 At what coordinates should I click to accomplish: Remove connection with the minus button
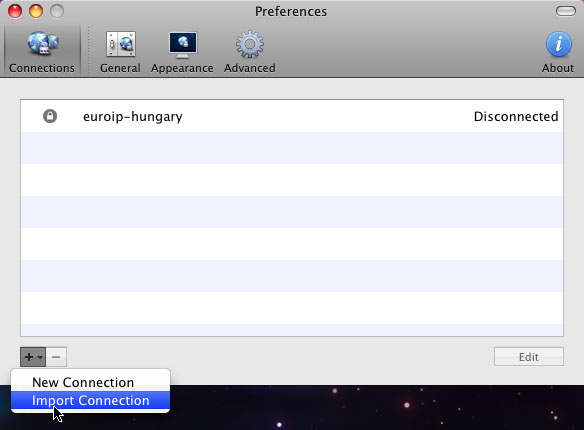click(x=56, y=357)
